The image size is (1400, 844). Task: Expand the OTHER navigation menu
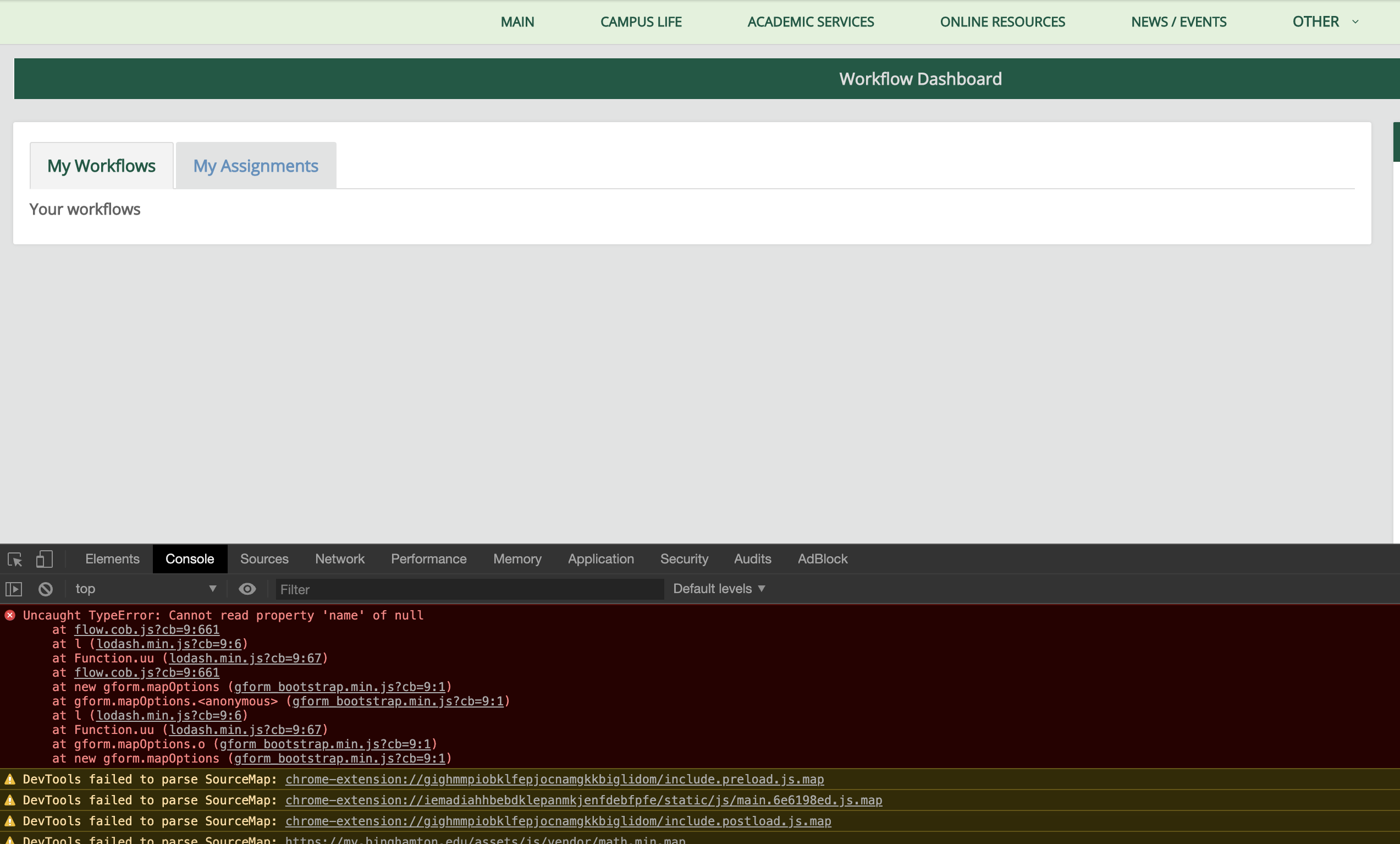tap(1324, 21)
